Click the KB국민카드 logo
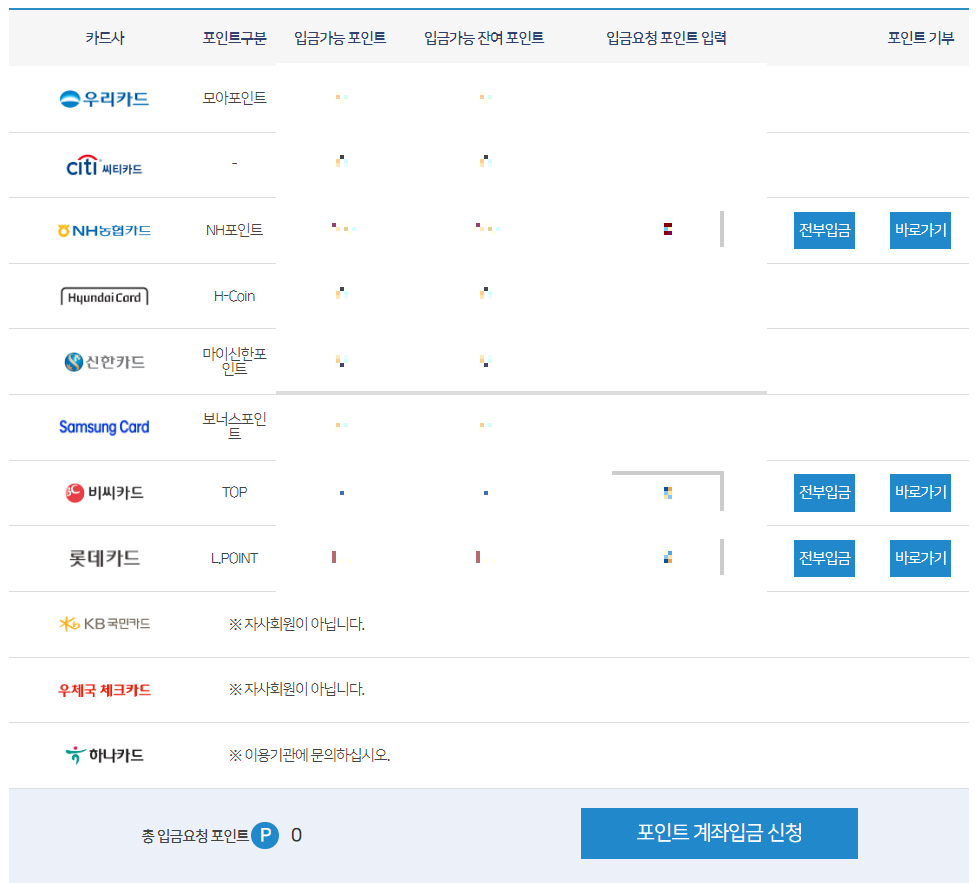 [x=104, y=624]
